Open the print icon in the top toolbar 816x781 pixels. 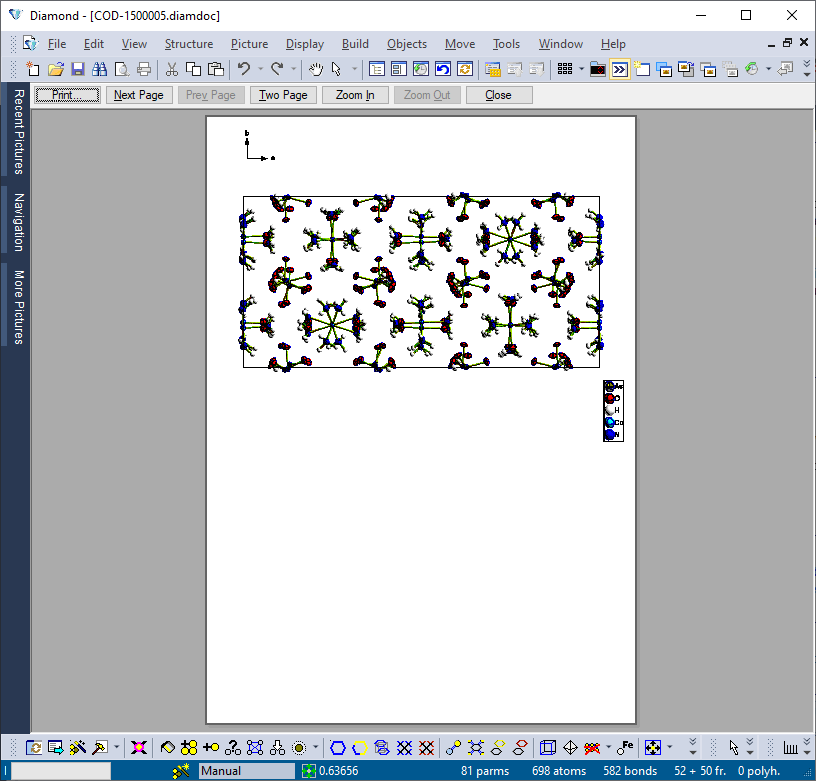pos(143,69)
